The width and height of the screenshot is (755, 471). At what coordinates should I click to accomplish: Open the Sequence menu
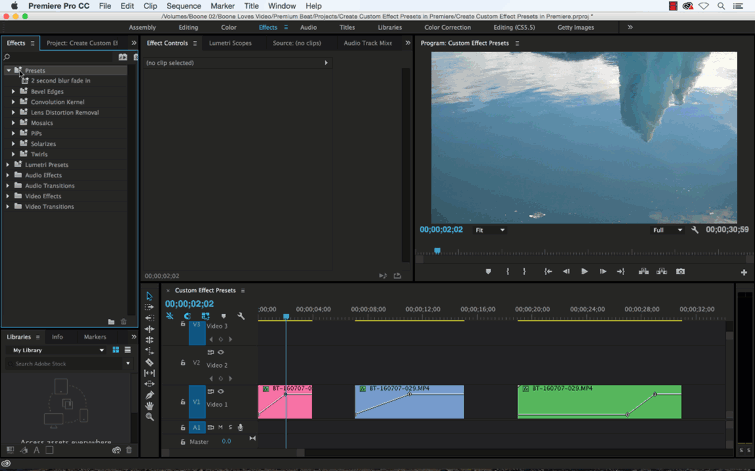click(x=183, y=6)
